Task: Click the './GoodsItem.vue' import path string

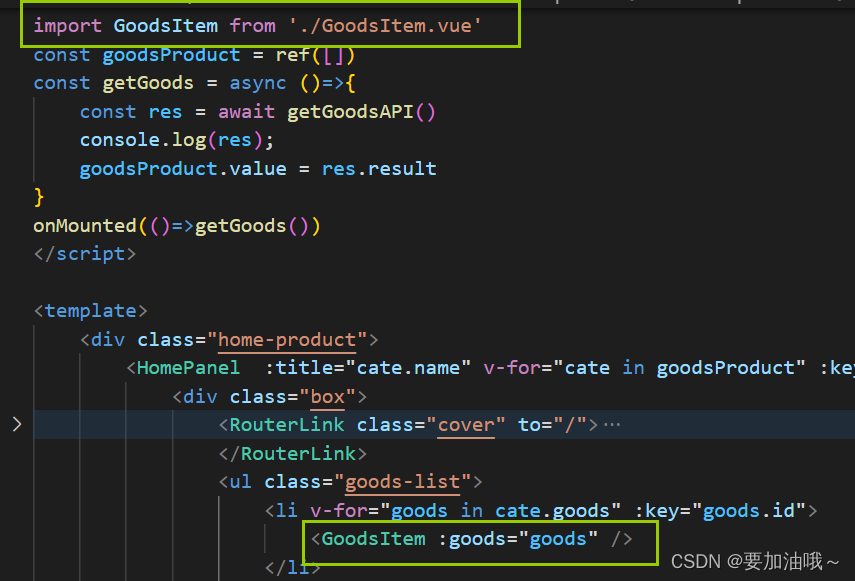Action: pyautogui.click(x=385, y=26)
